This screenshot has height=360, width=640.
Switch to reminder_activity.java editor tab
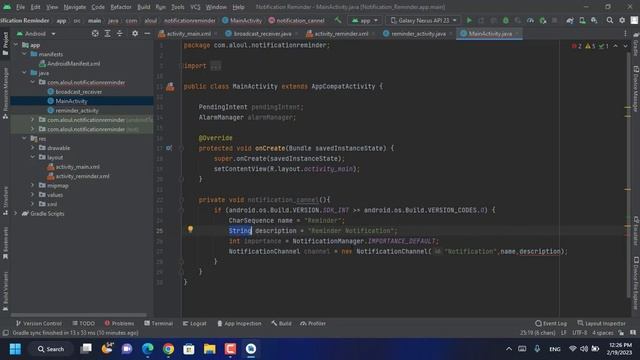[x=418, y=33]
